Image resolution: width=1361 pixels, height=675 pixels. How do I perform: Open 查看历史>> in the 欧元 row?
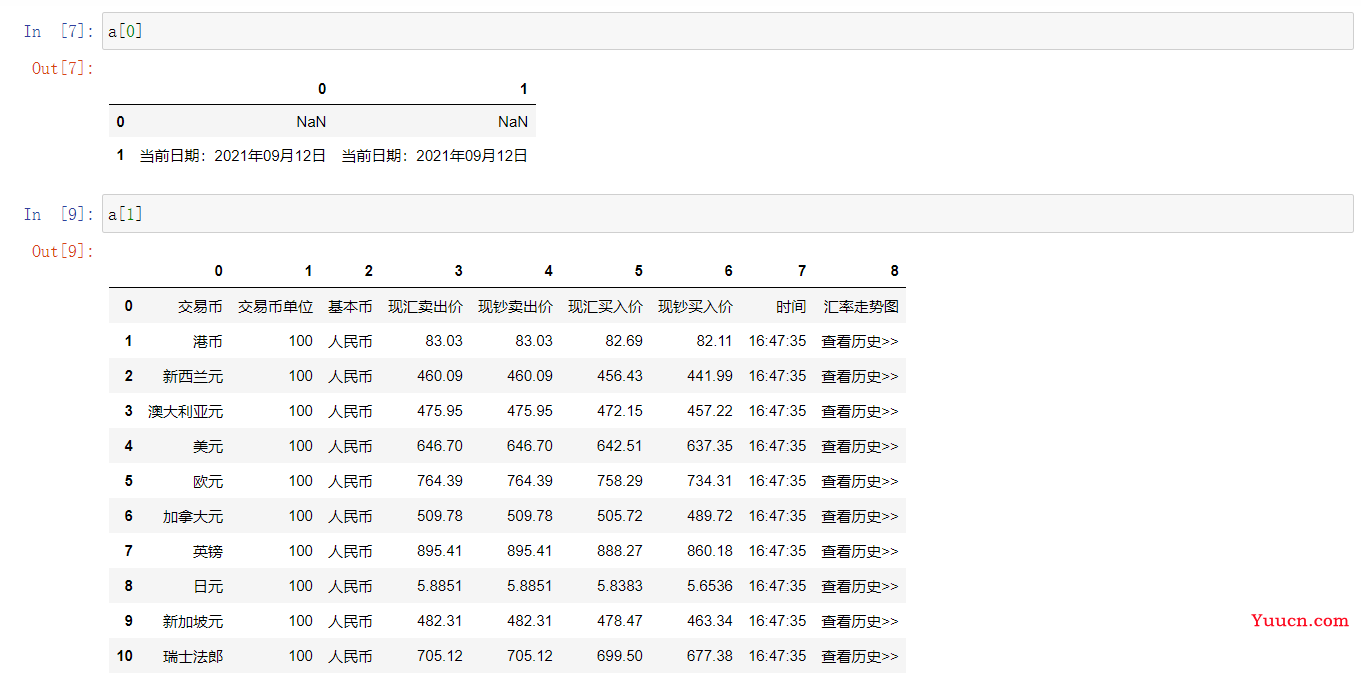pos(860,481)
